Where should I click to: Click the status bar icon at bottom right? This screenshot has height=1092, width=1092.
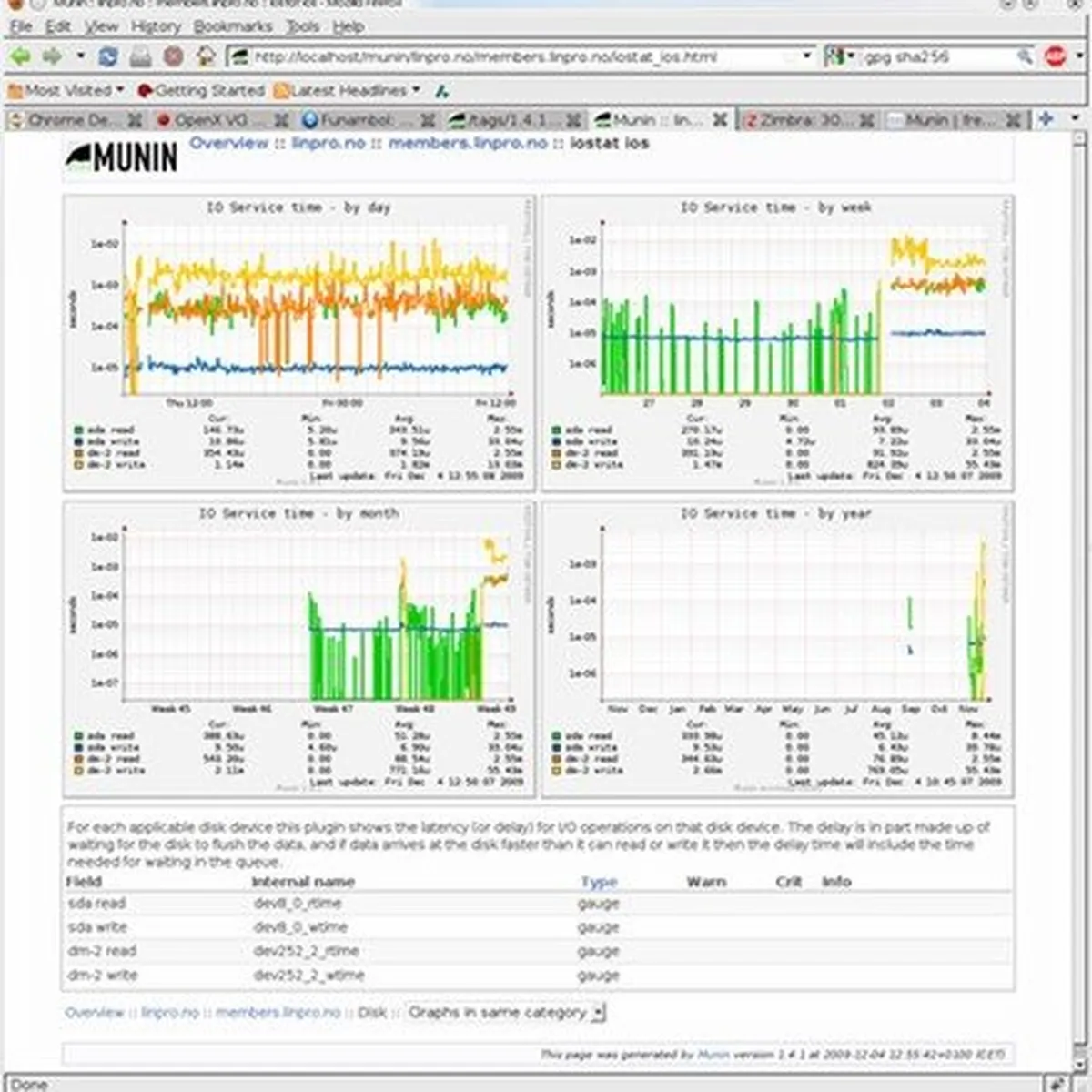(x=1057, y=1083)
